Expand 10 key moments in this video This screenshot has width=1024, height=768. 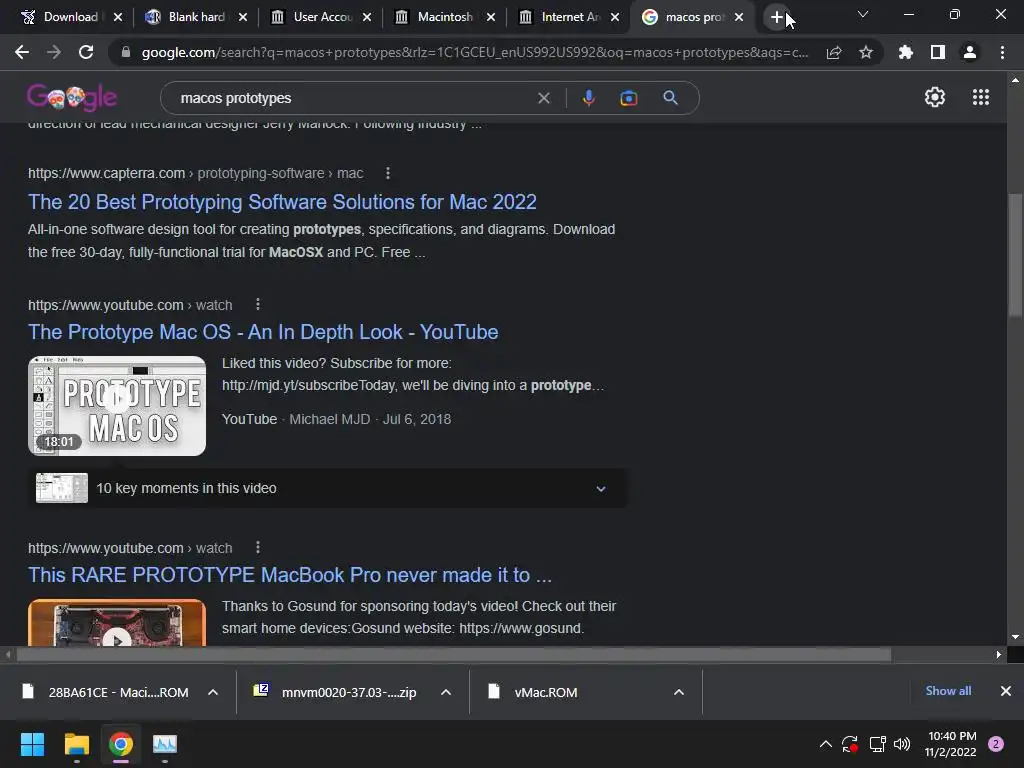(x=329, y=488)
